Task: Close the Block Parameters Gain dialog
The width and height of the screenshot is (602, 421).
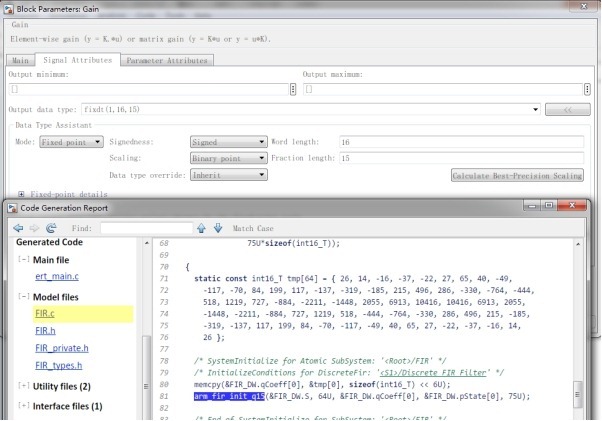Action: click(x=584, y=6)
